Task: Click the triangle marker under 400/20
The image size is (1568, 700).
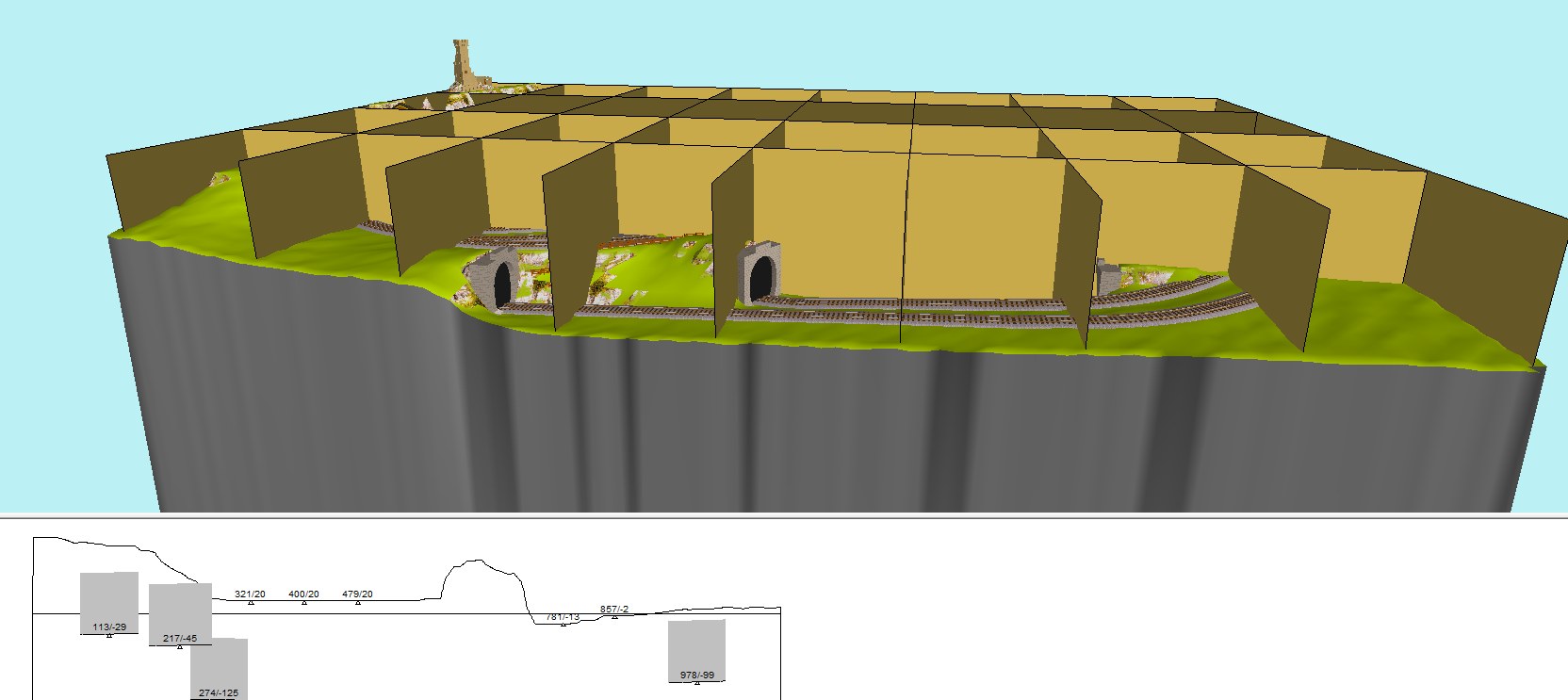Action: (x=303, y=603)
